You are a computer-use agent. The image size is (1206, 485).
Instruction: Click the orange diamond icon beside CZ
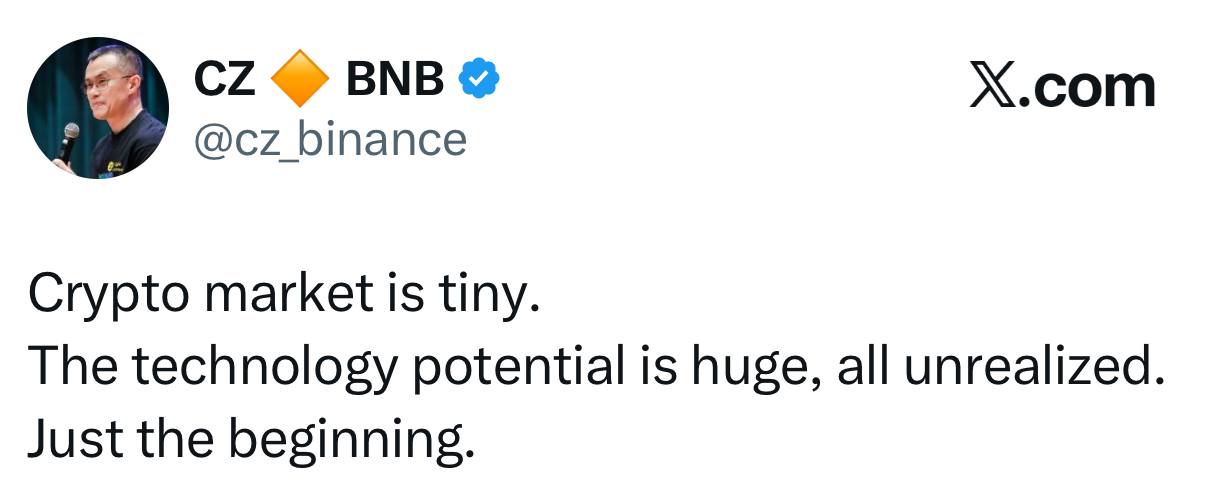[x=299, y=79]
